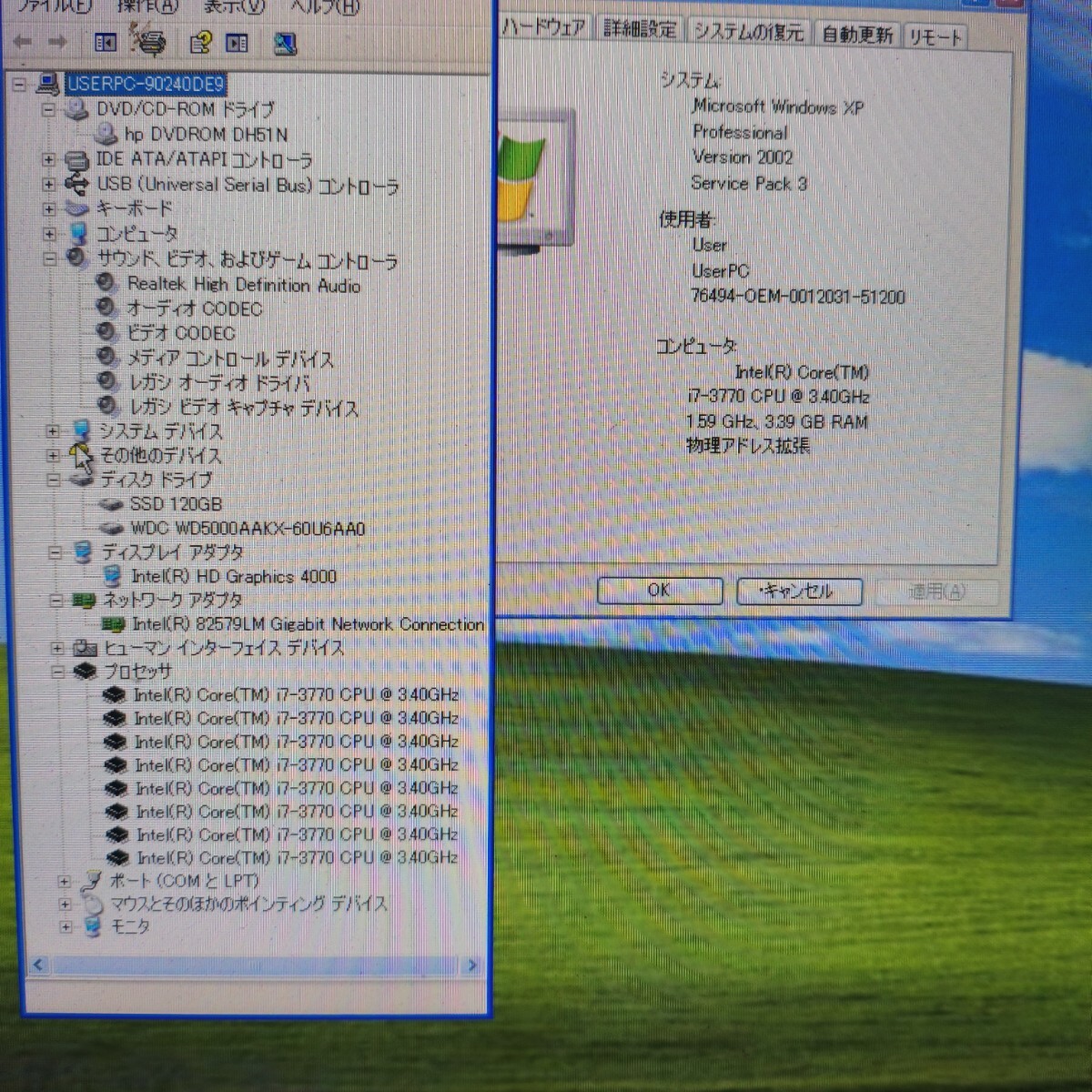1092x1092 pixels.
Task: Click the scan for hardware changes icon
Action: 285,43
